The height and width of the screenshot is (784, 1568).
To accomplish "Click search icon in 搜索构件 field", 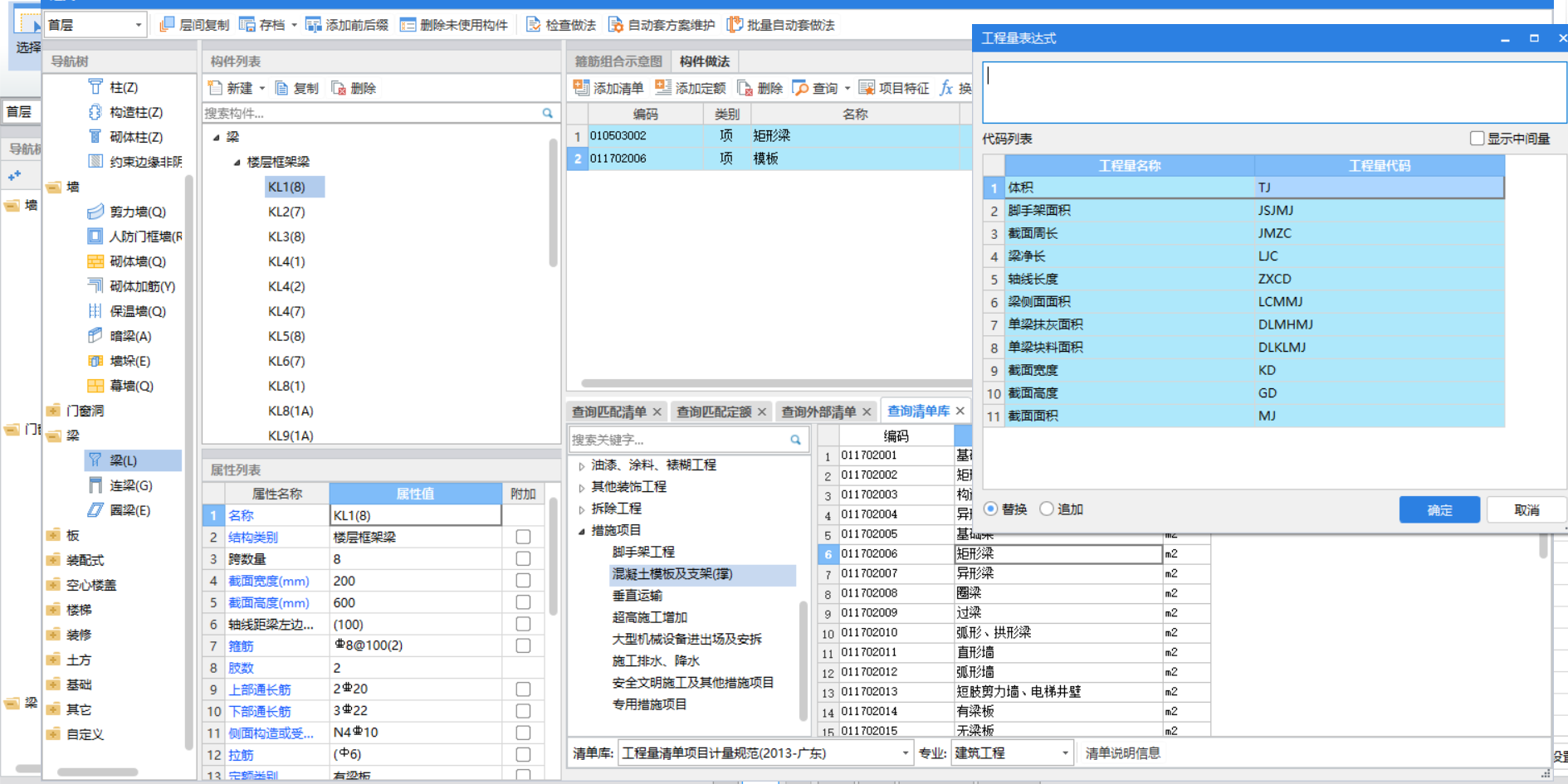I will (548, 113).
